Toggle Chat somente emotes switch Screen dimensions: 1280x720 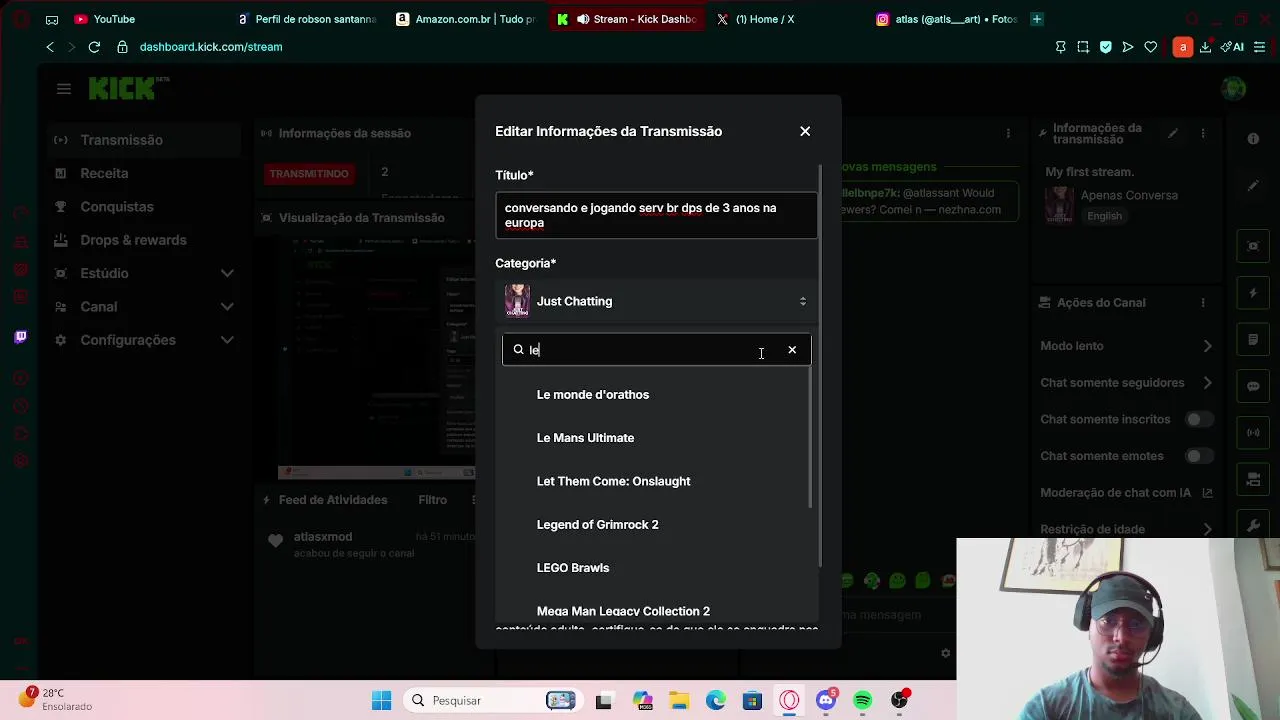[x=1199, y=456]
